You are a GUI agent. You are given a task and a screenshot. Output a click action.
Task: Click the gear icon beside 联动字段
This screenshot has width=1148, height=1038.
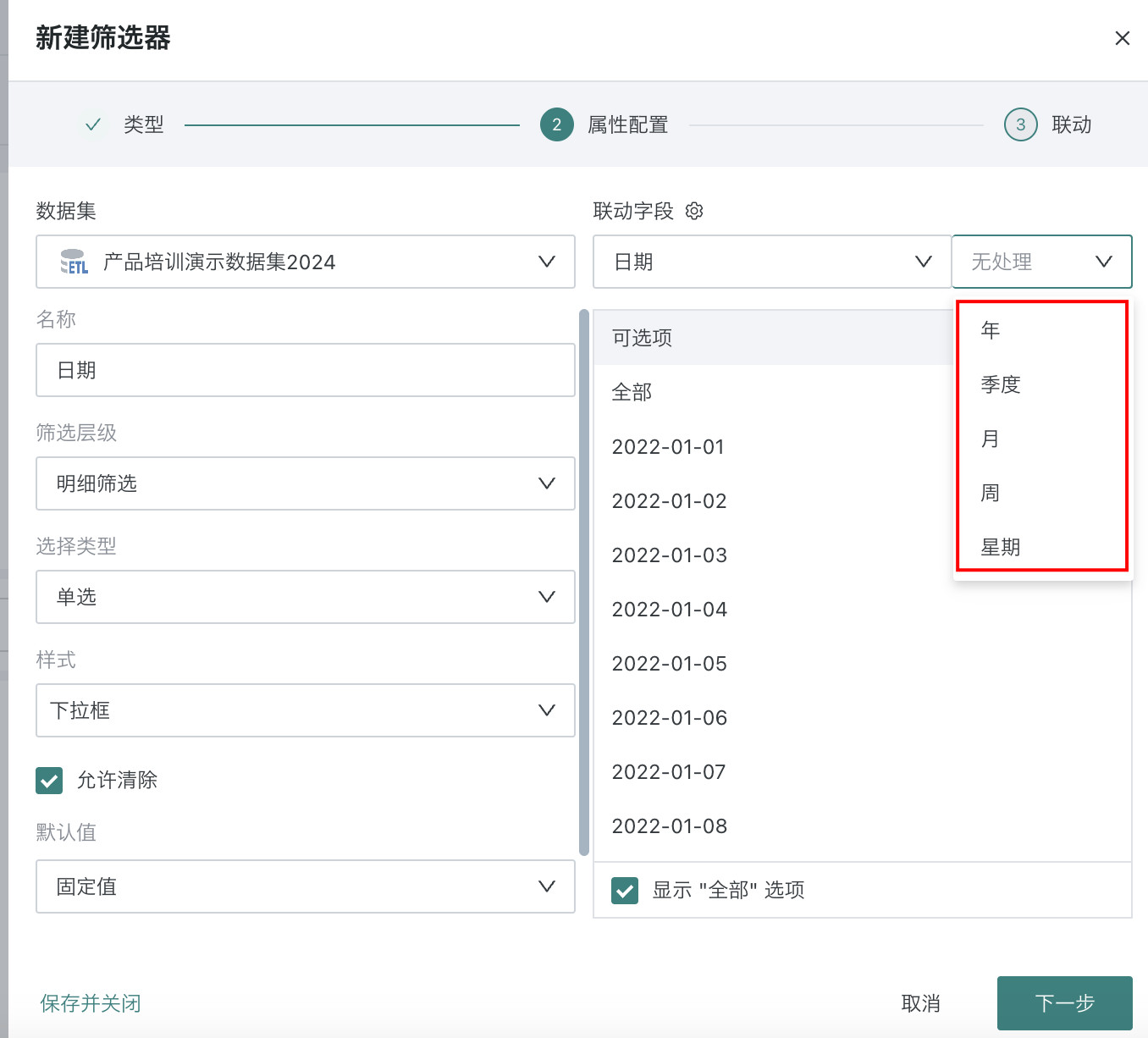click(694, 211)
